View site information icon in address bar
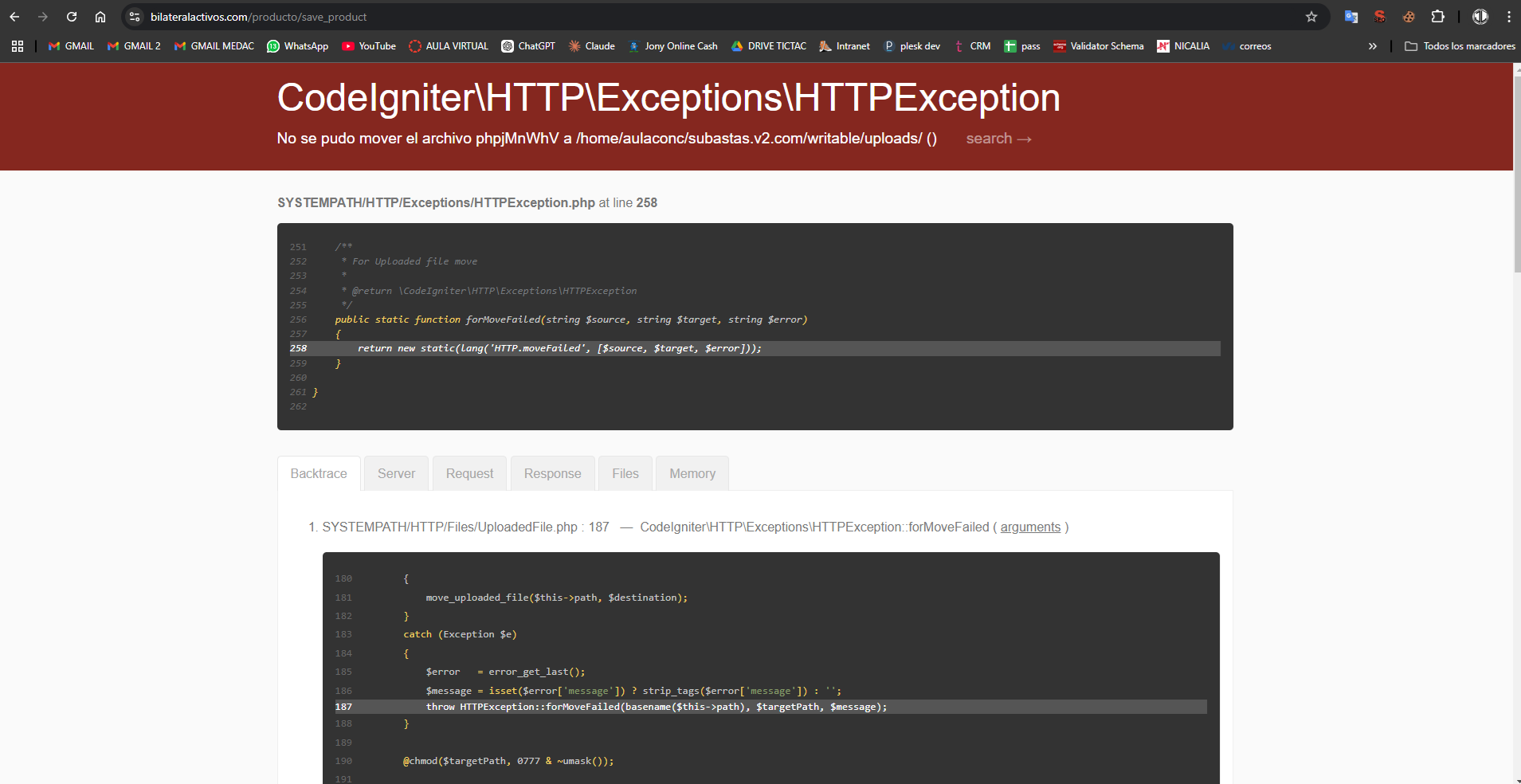Image resolution: width=1521 pixels, height=784 pixels. click(135, 17)
